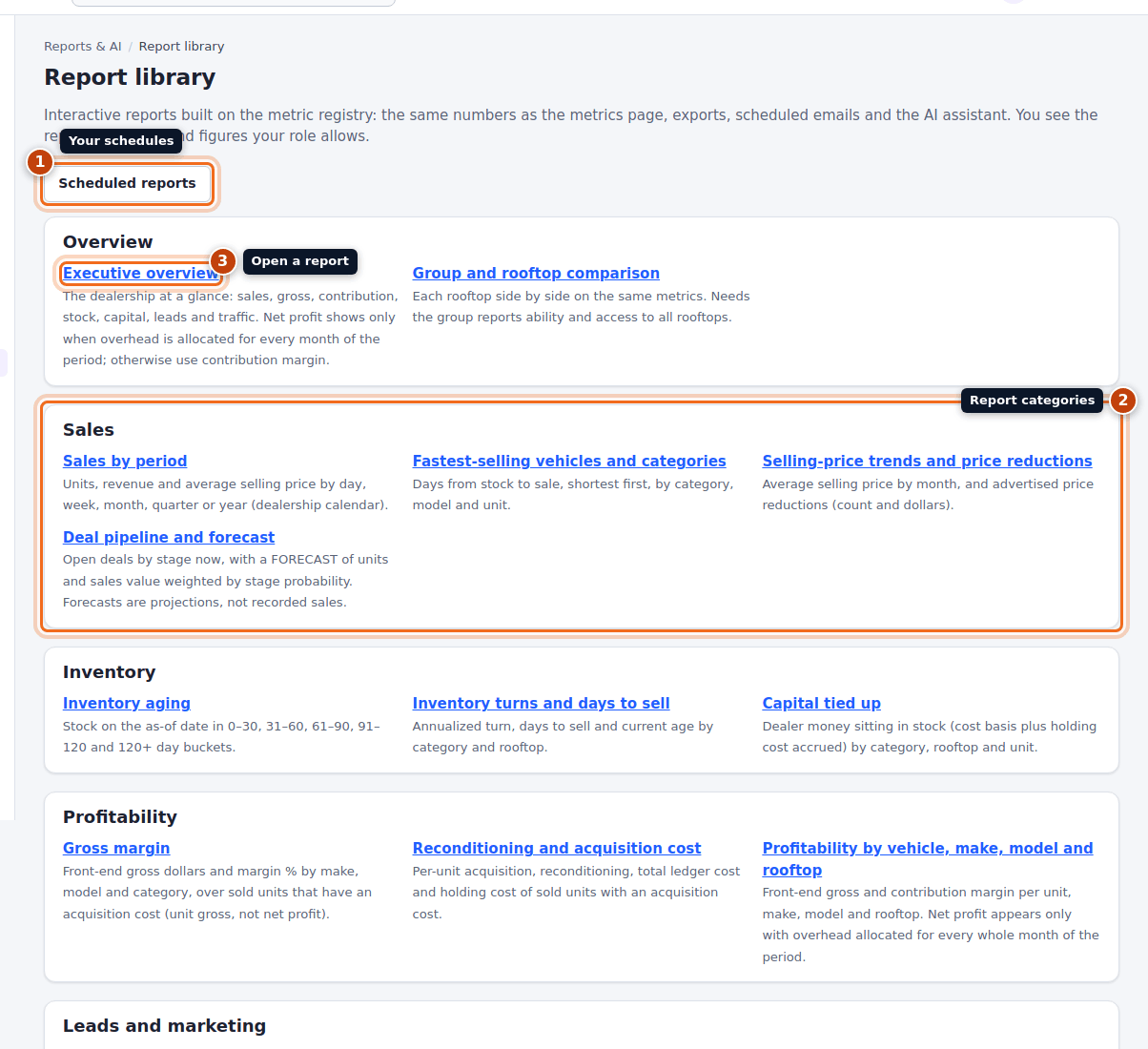Click the Fastest-selling vehicles description text

click(573, 495)
